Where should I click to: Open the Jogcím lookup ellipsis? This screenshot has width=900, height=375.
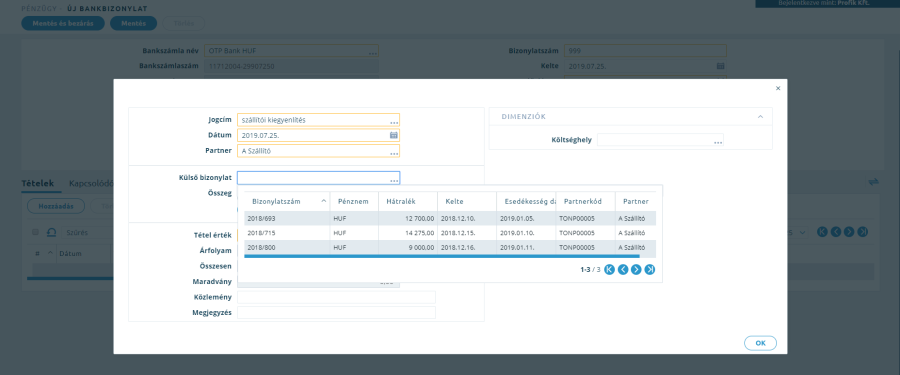[x=394, y=122]
